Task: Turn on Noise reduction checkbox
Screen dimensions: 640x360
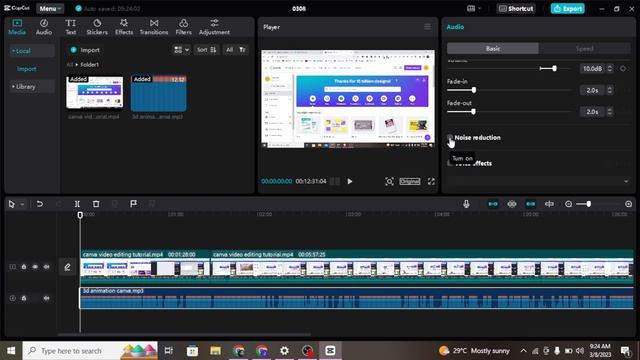Action: coord(450,138)
